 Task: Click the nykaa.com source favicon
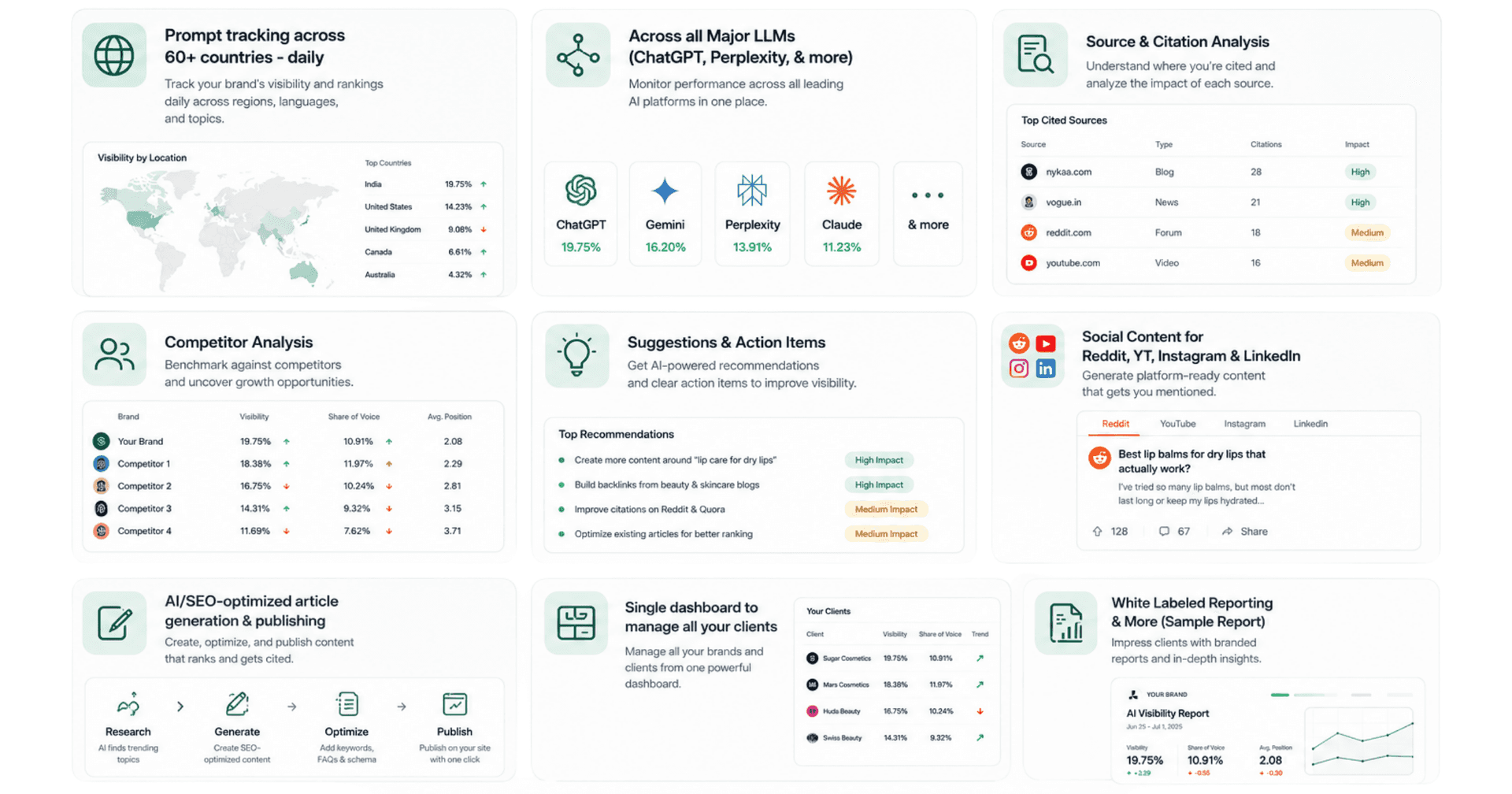coord(1028,172)
